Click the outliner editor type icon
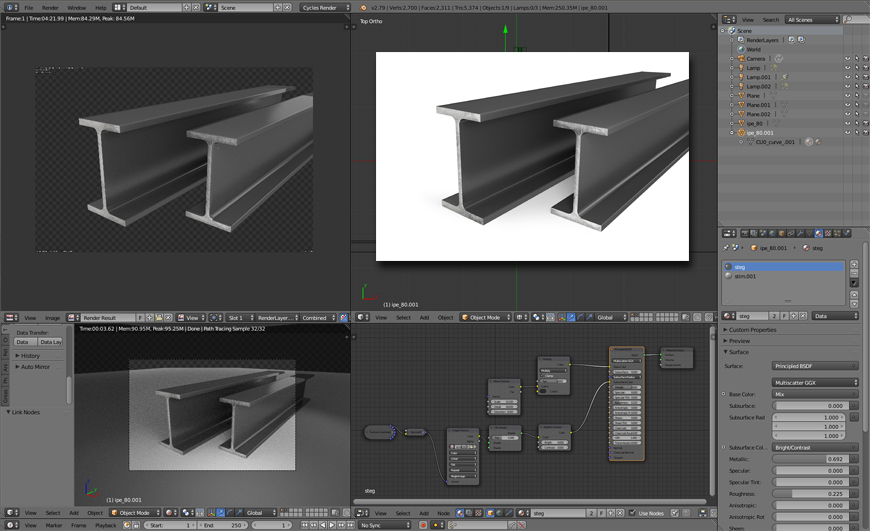This screenshot has height=531, width=870. pos(729,19)
